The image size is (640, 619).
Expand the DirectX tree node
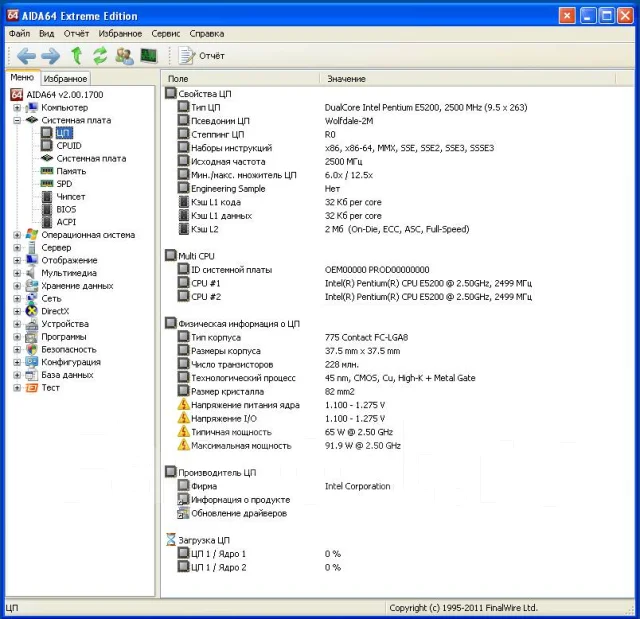17,311
